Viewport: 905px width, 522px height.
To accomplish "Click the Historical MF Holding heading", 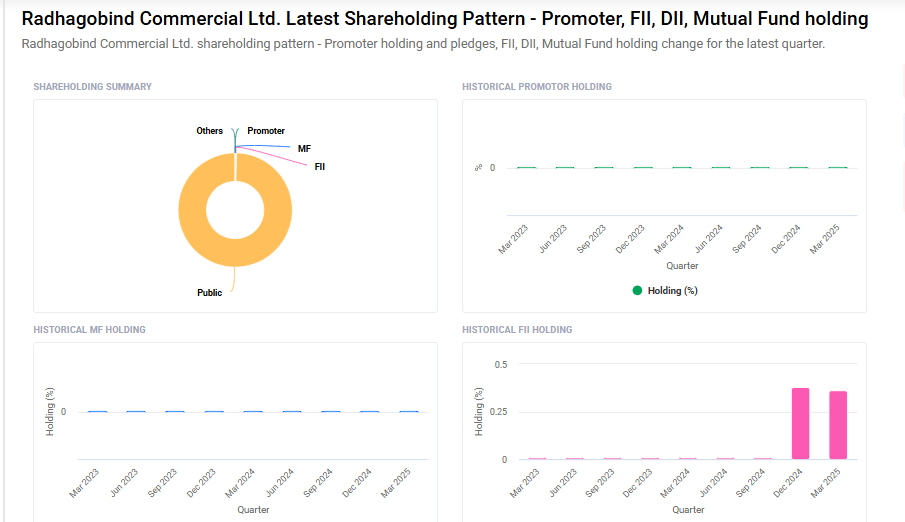I will 89,330.
